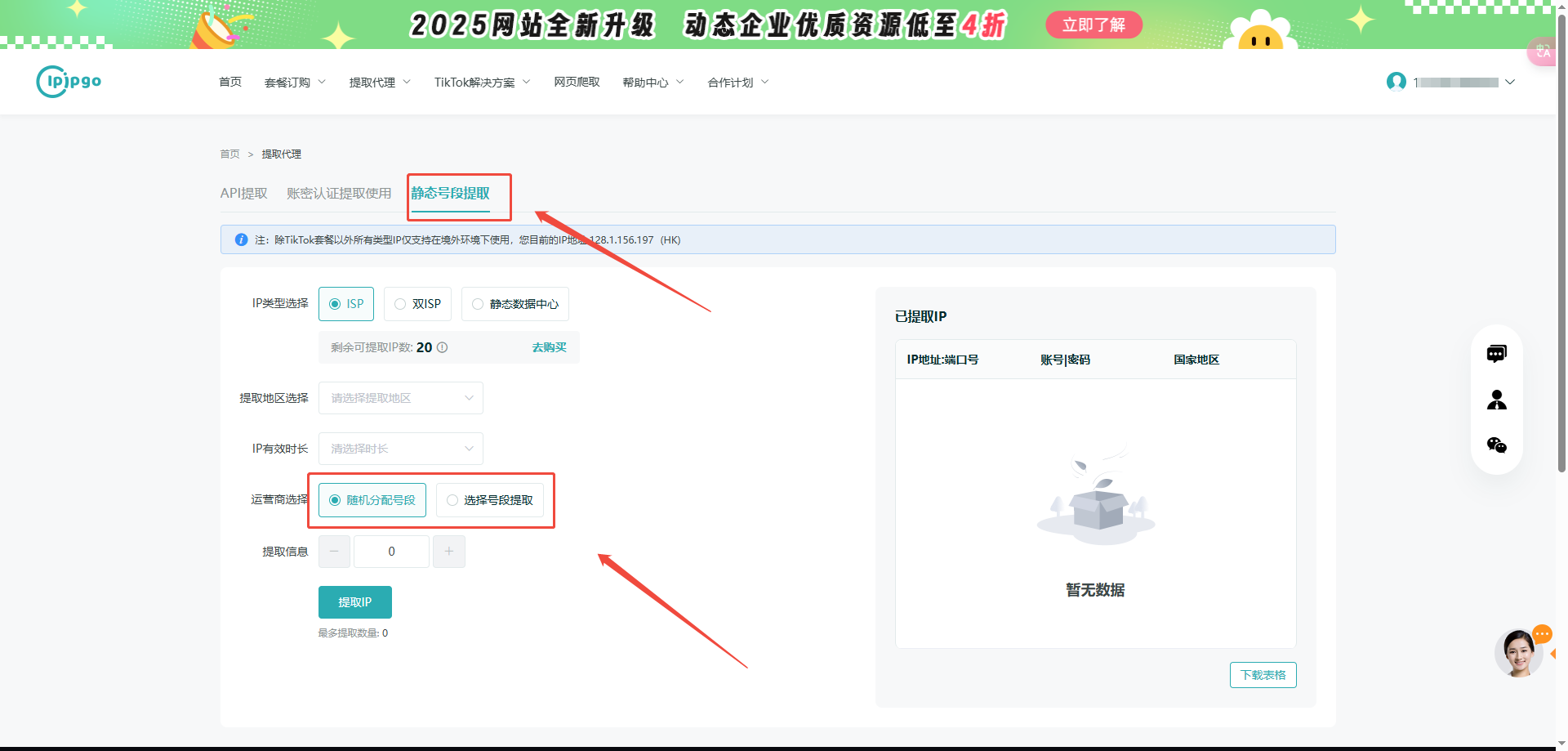This screenshot has height=751, width=1568.
Task: Click the customer service avatar
Action: coord(1519,652)
